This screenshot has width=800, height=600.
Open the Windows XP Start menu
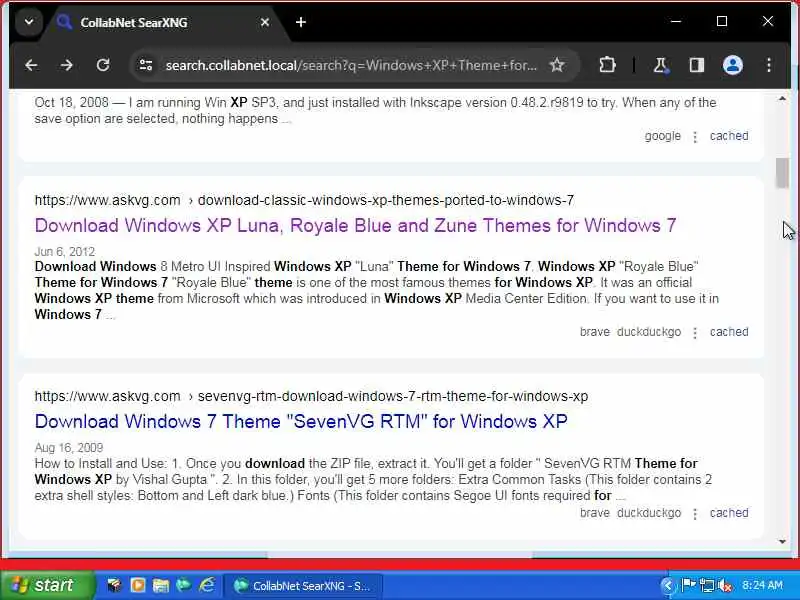47,585
